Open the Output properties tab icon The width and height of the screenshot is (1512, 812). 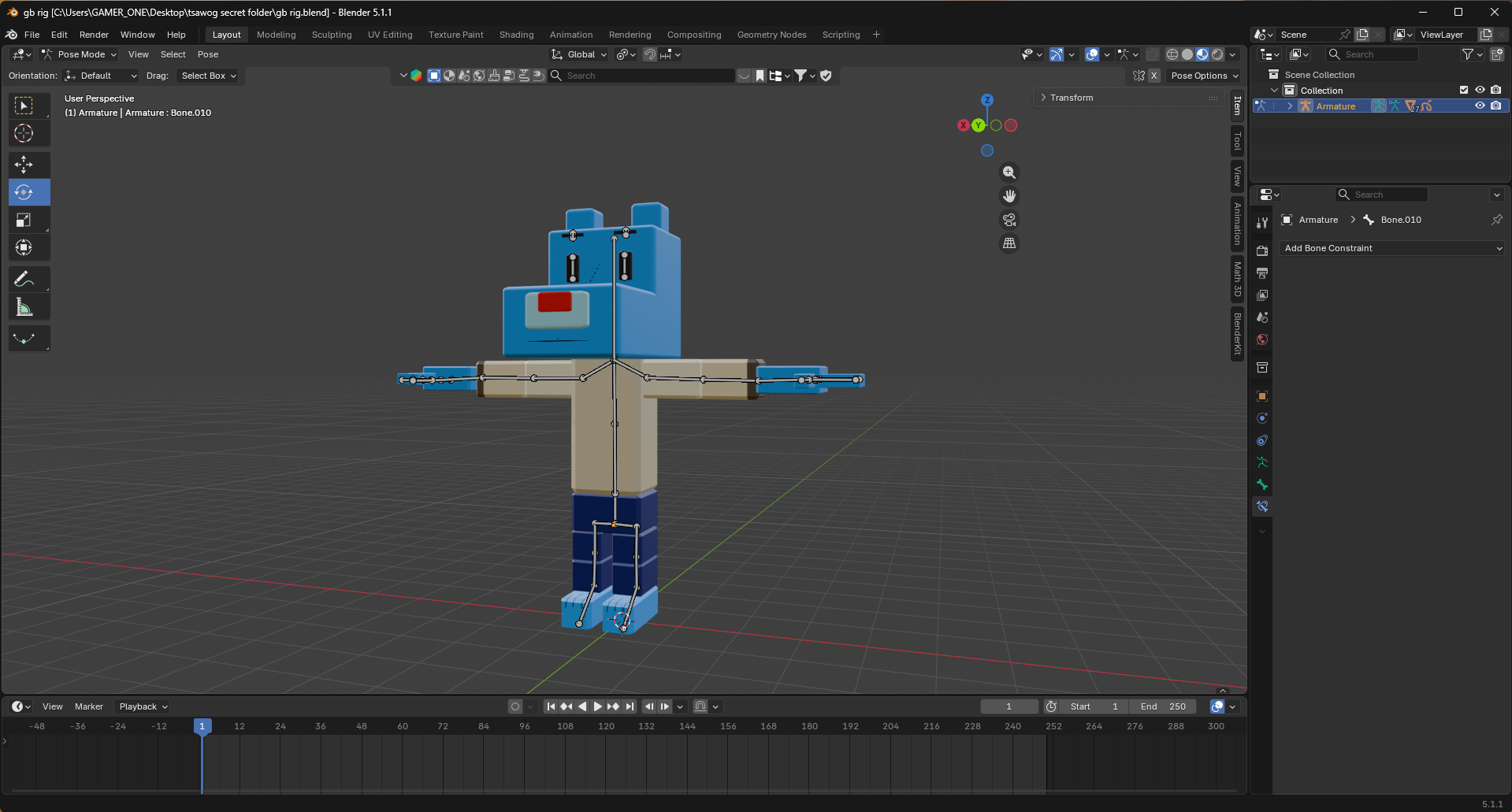[1262, 273]
